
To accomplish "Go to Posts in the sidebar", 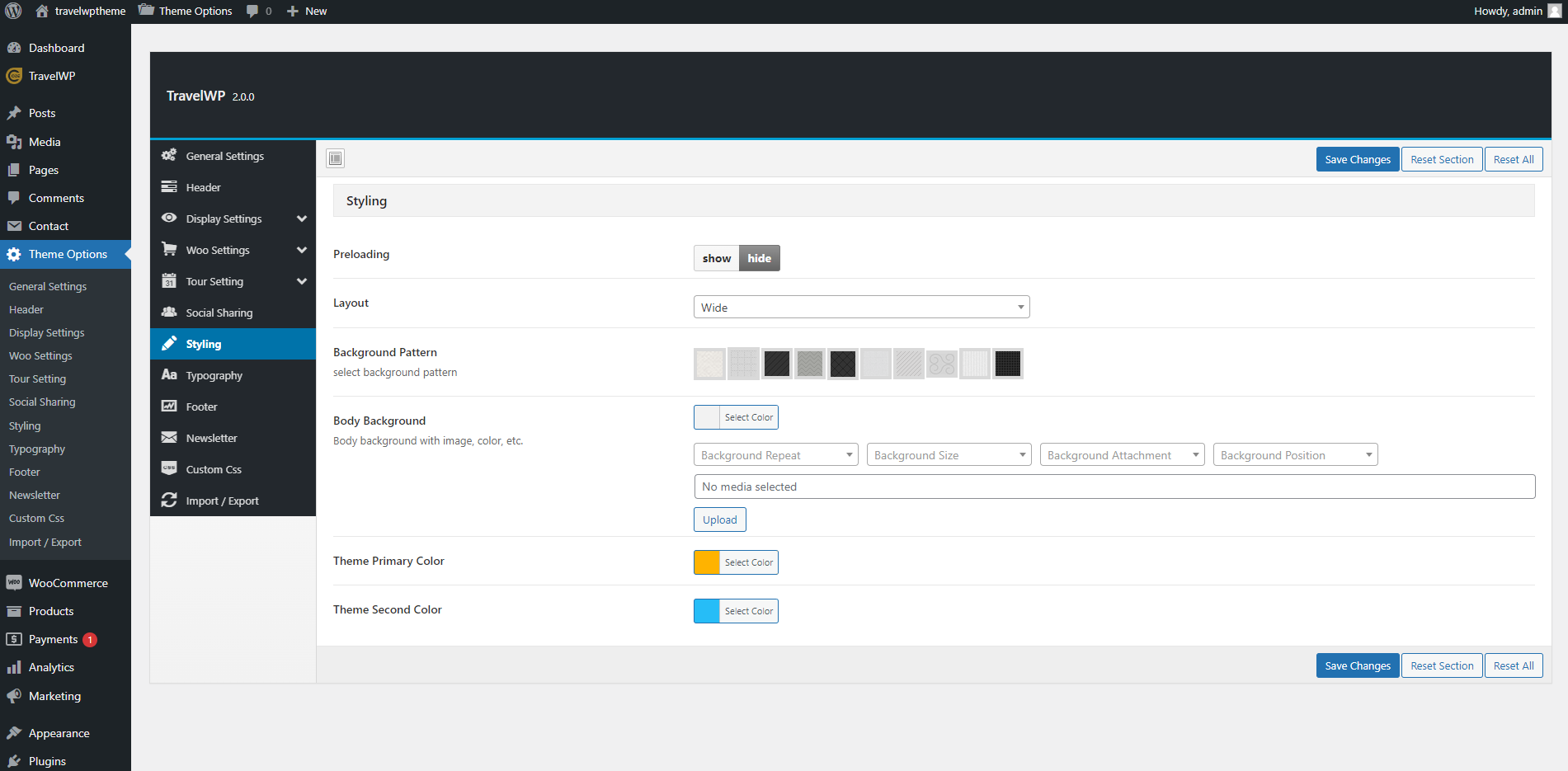I will (x=65, y=113).
